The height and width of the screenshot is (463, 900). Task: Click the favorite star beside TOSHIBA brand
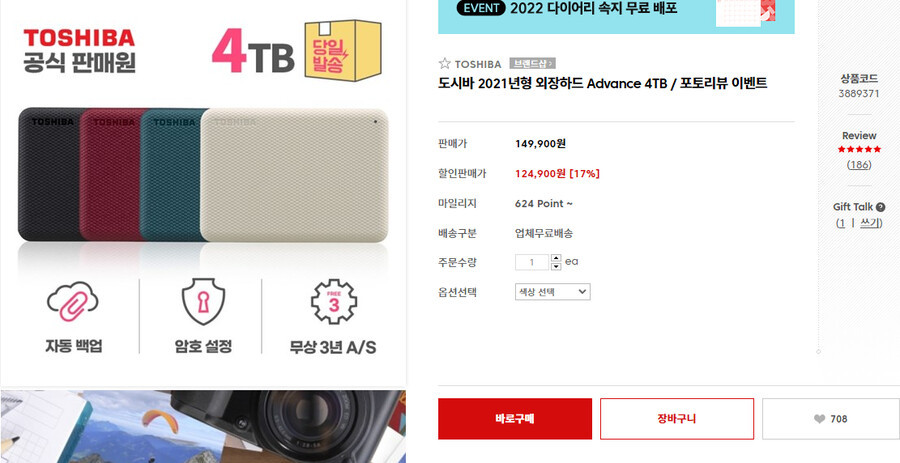pos(444,64)
